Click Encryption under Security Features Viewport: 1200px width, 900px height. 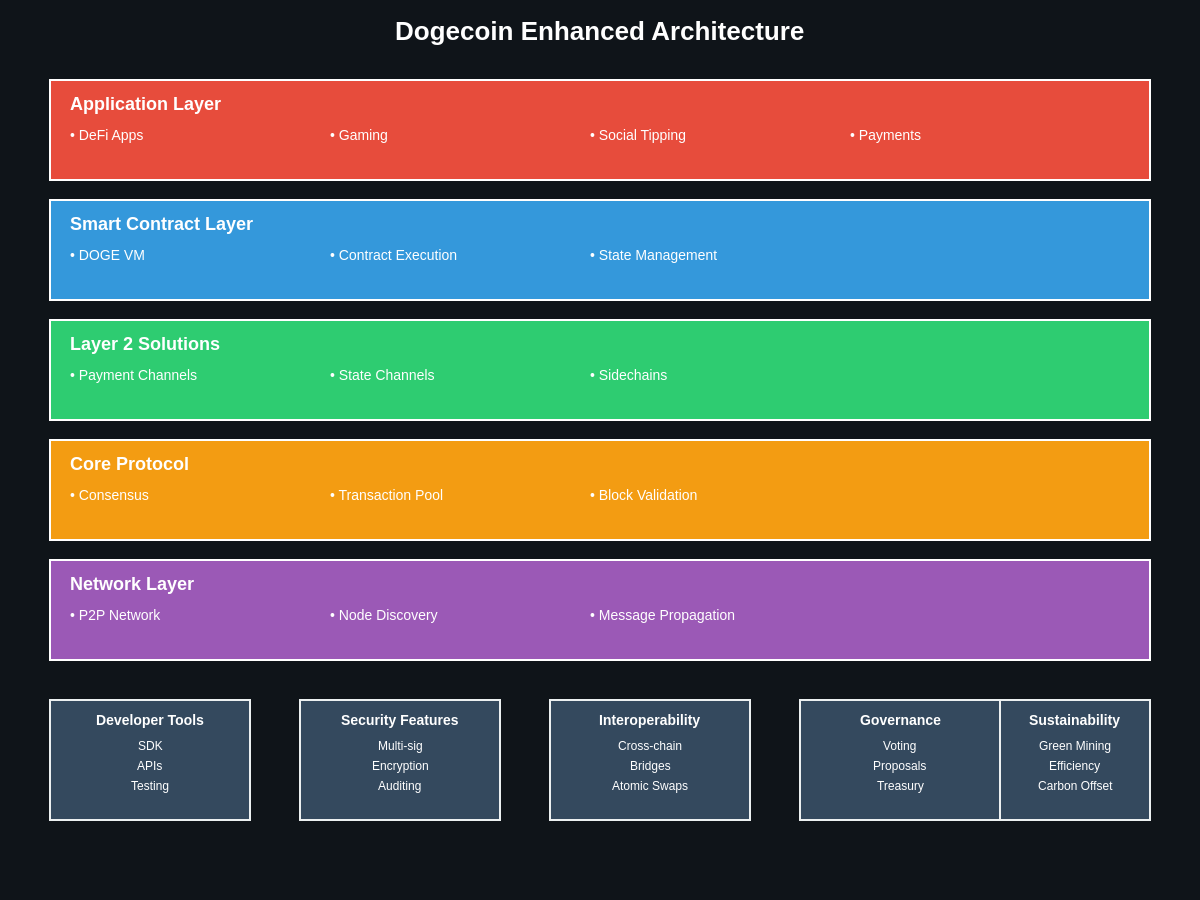(x=400, y=766)
